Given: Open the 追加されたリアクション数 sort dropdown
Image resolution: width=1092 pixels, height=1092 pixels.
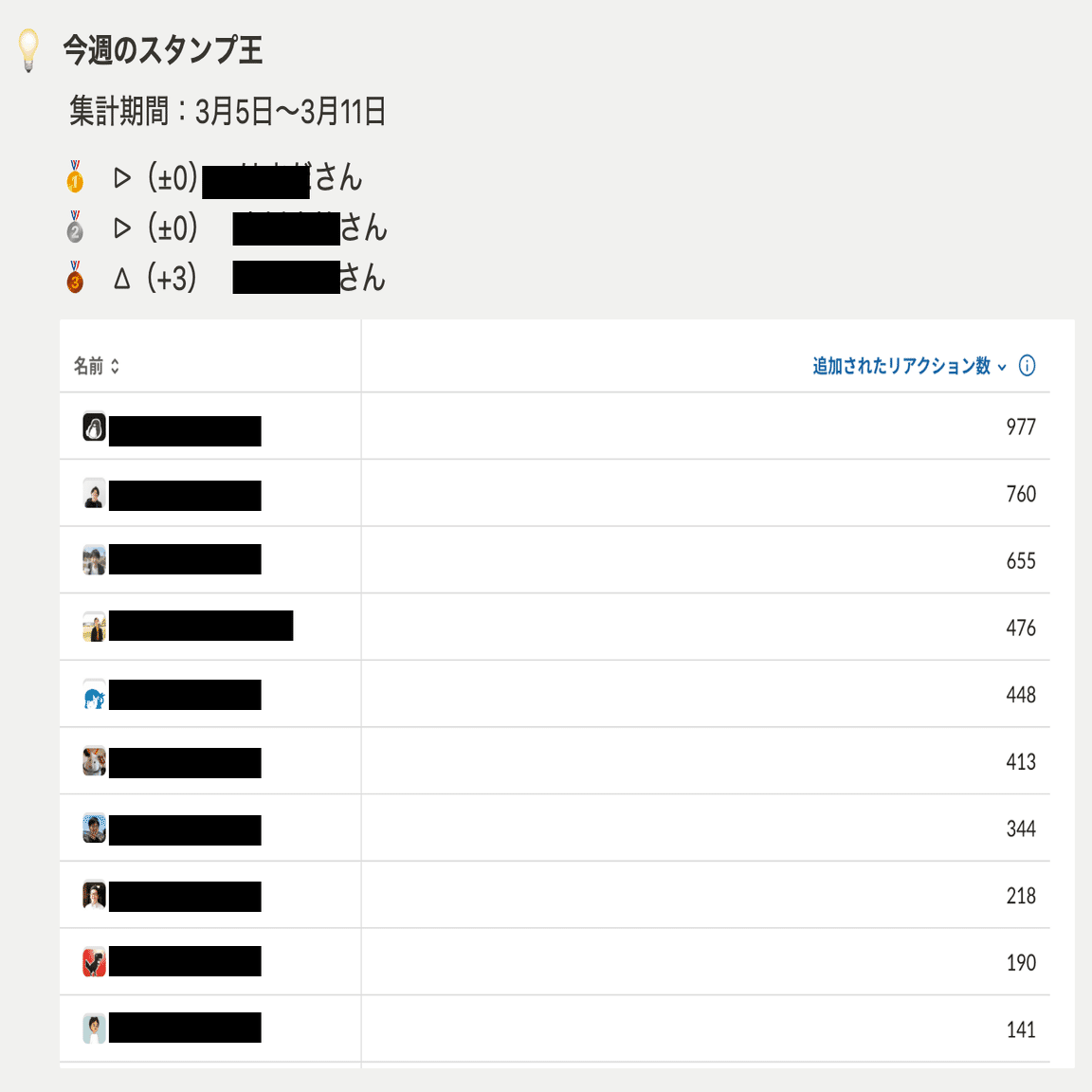Looking at the screenshot, I should 905,365.
